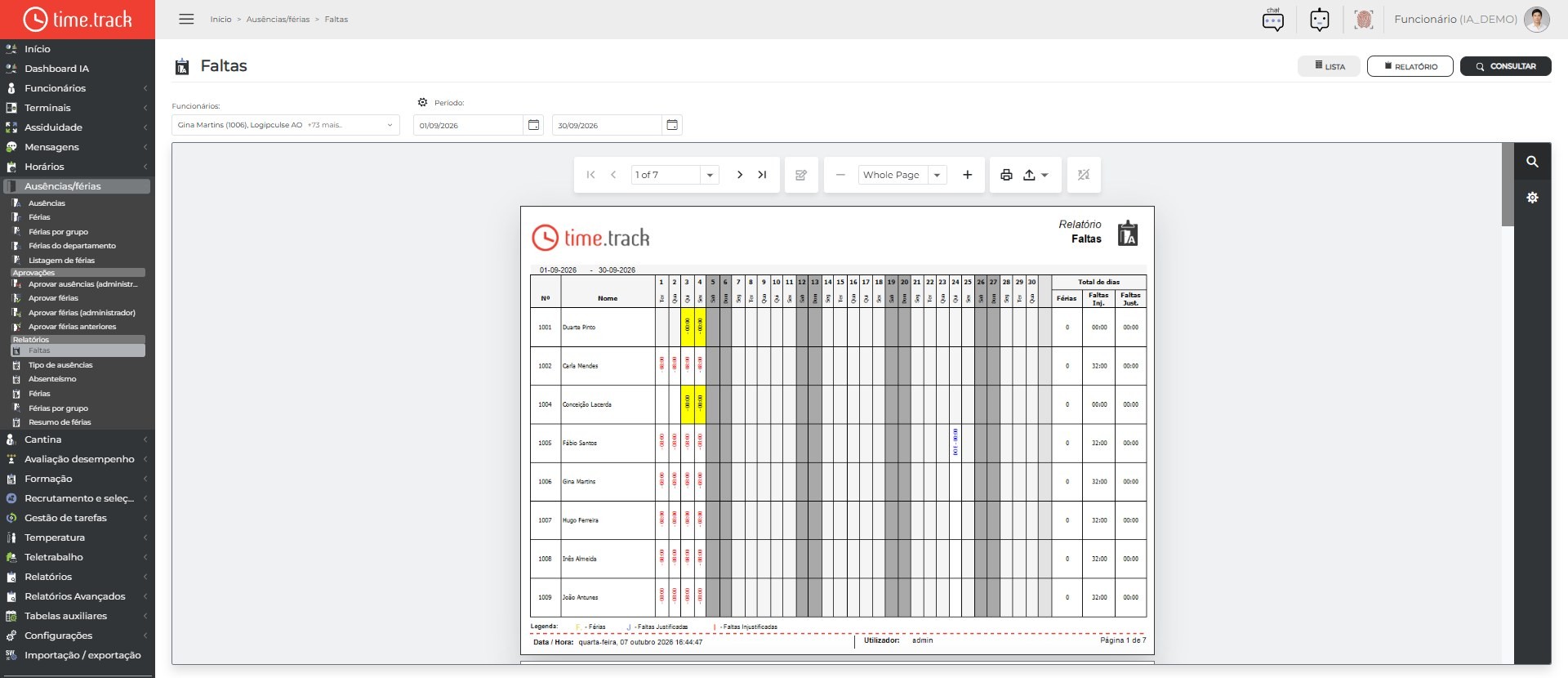Open Listagem de férias in sidebar

pos(61,261)
